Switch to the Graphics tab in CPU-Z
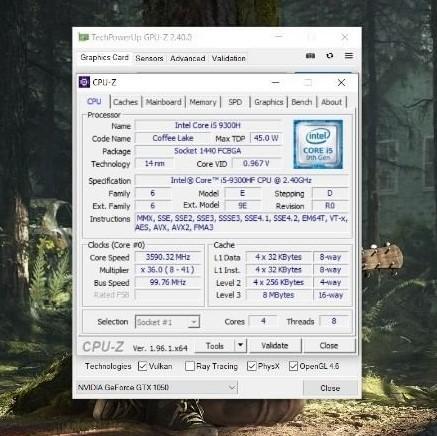The height and width of the screenshot is (436, 437). click(269, 102)
